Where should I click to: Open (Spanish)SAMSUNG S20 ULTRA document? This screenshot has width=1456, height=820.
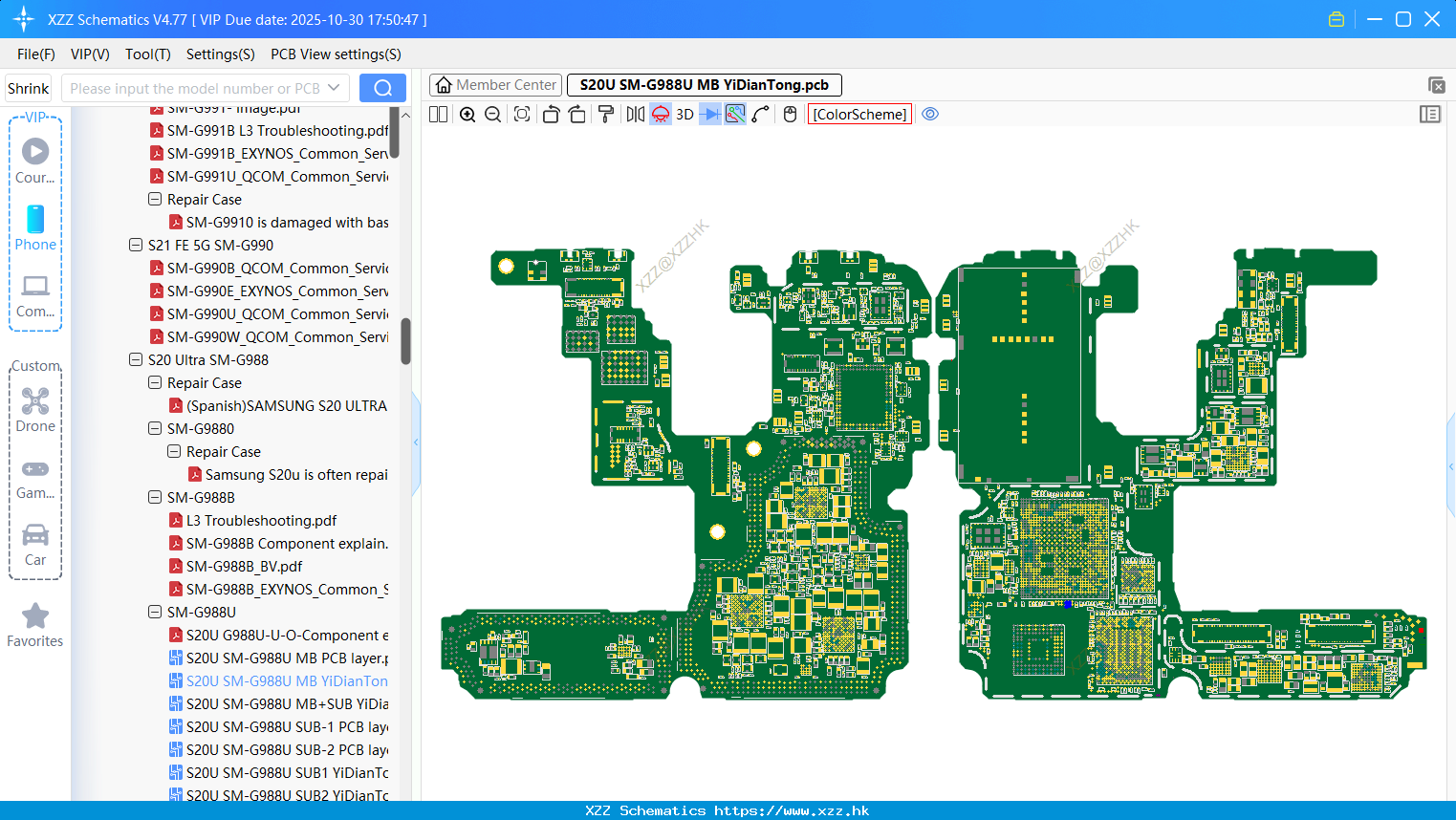click(278, 405)
